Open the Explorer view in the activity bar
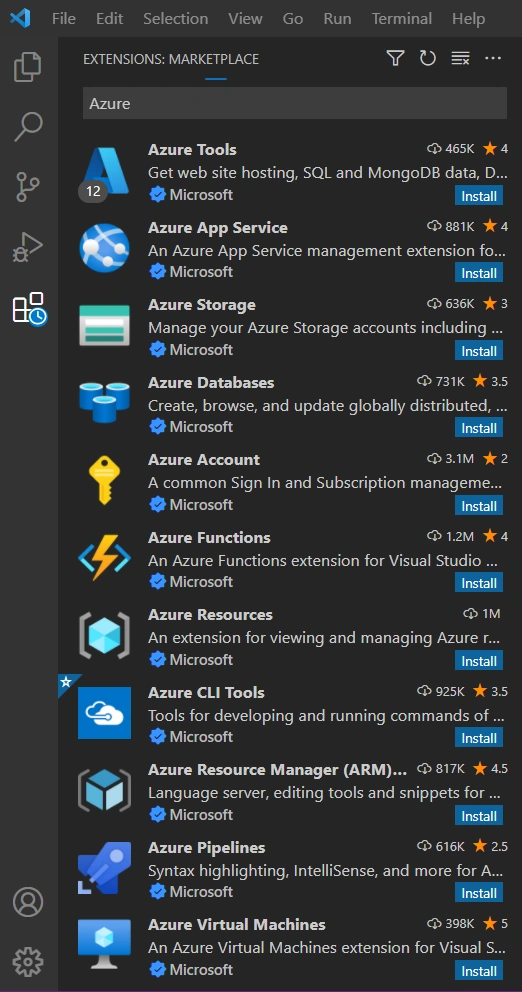This screenshot has width=522, height=992. click(x=28, y=67)
